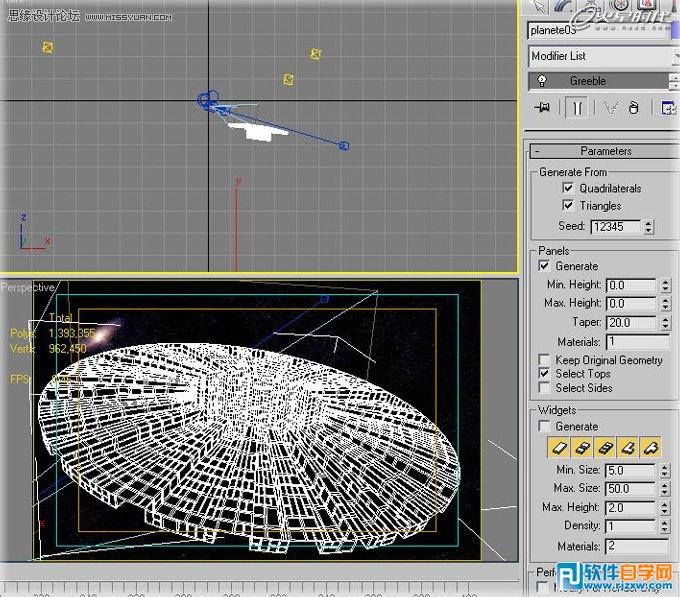Viewport: 680px width, 597px height.
Task: Select the second widget type icon
Action: click(582, 447)
